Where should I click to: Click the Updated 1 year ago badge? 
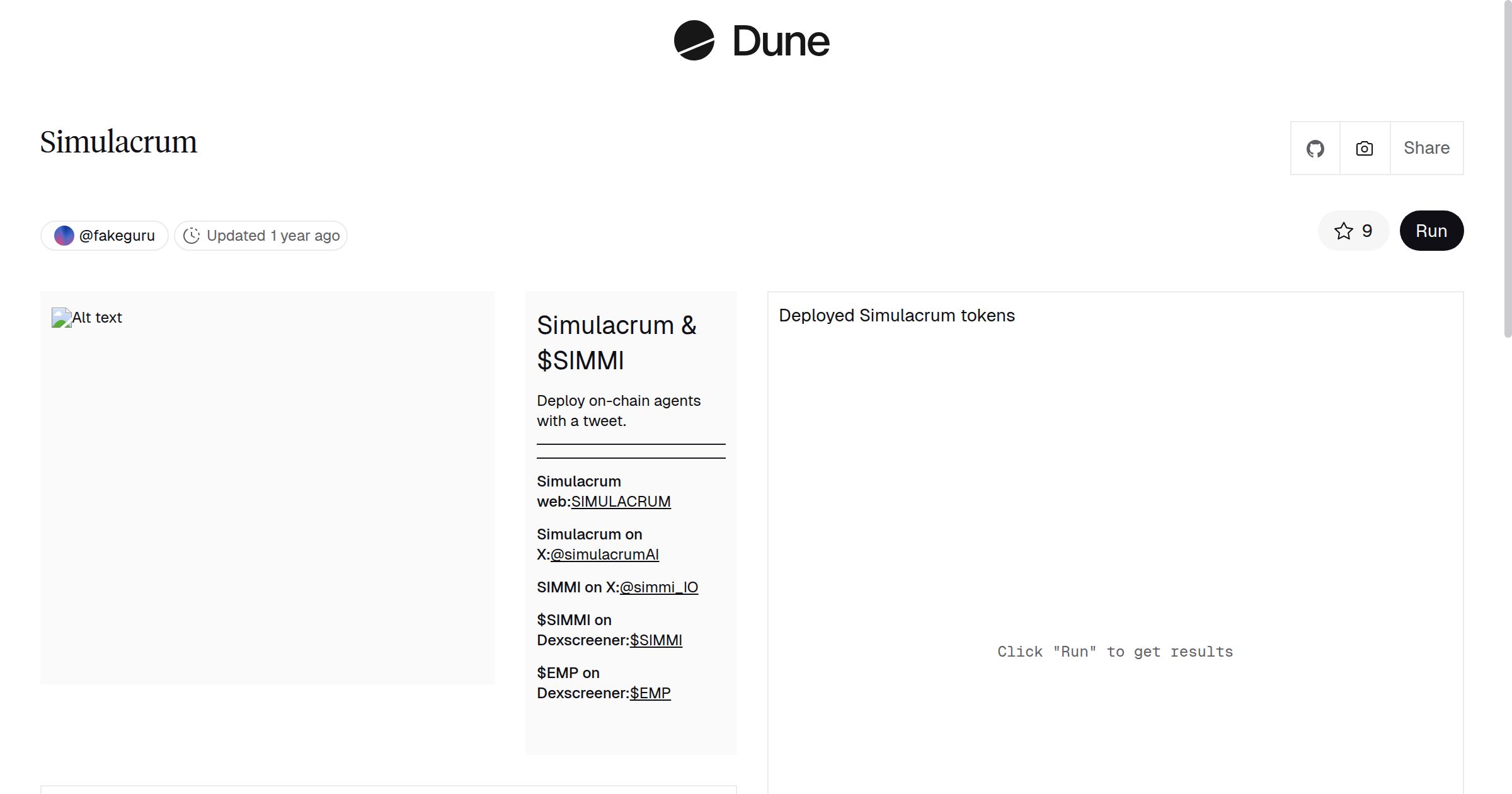coord(272,236)
